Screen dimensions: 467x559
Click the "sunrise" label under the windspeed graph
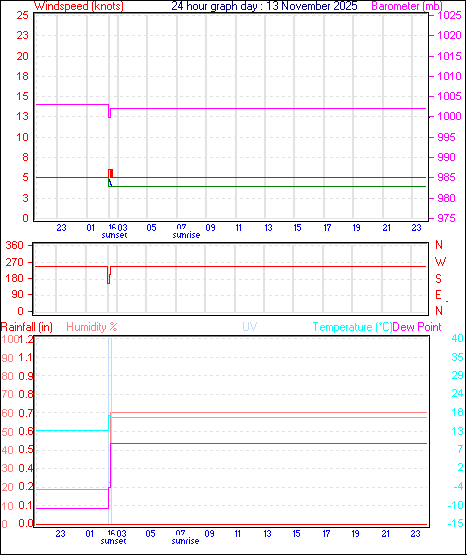point(186,235)
